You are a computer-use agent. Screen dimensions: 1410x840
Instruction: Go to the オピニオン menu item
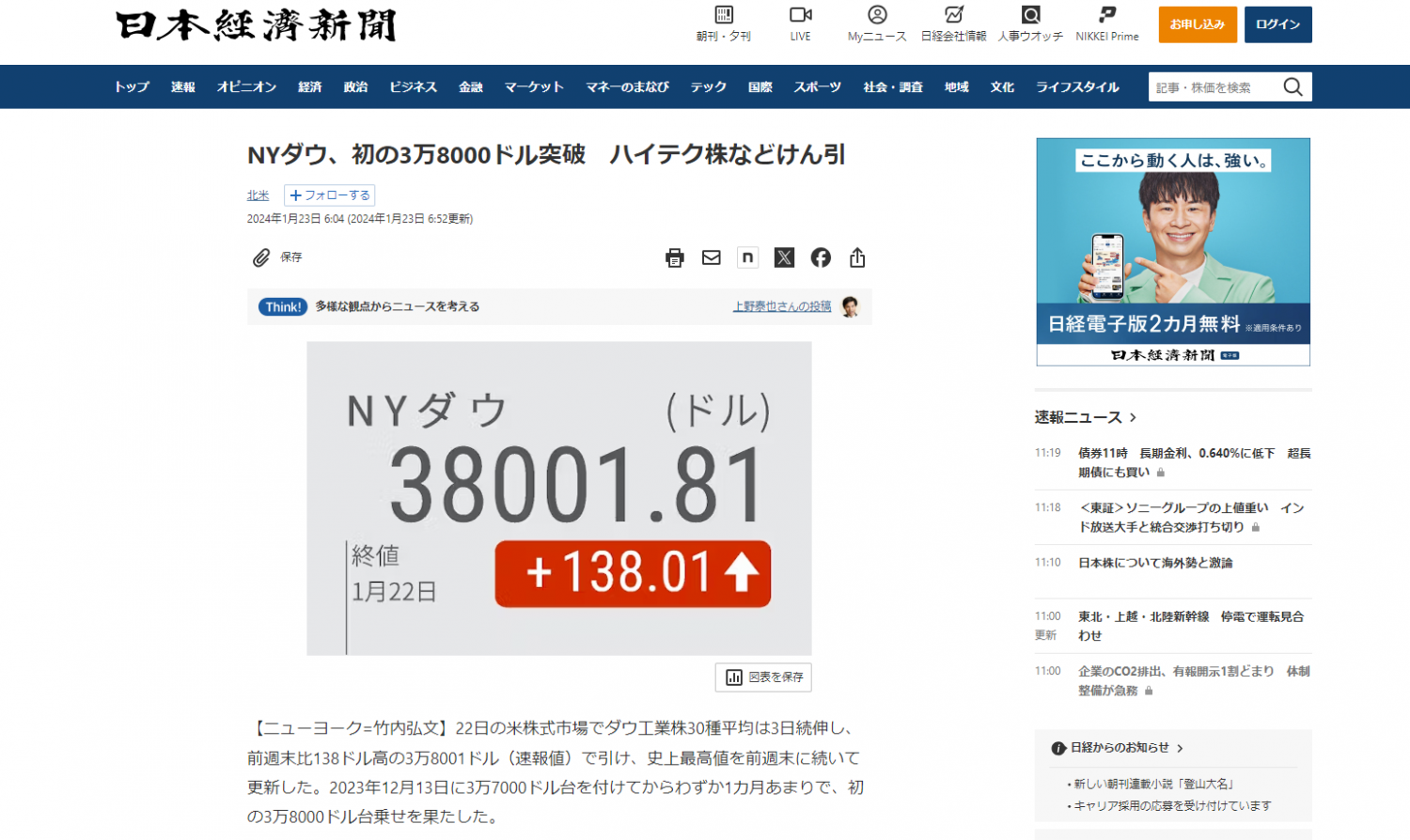click(246, 87)
